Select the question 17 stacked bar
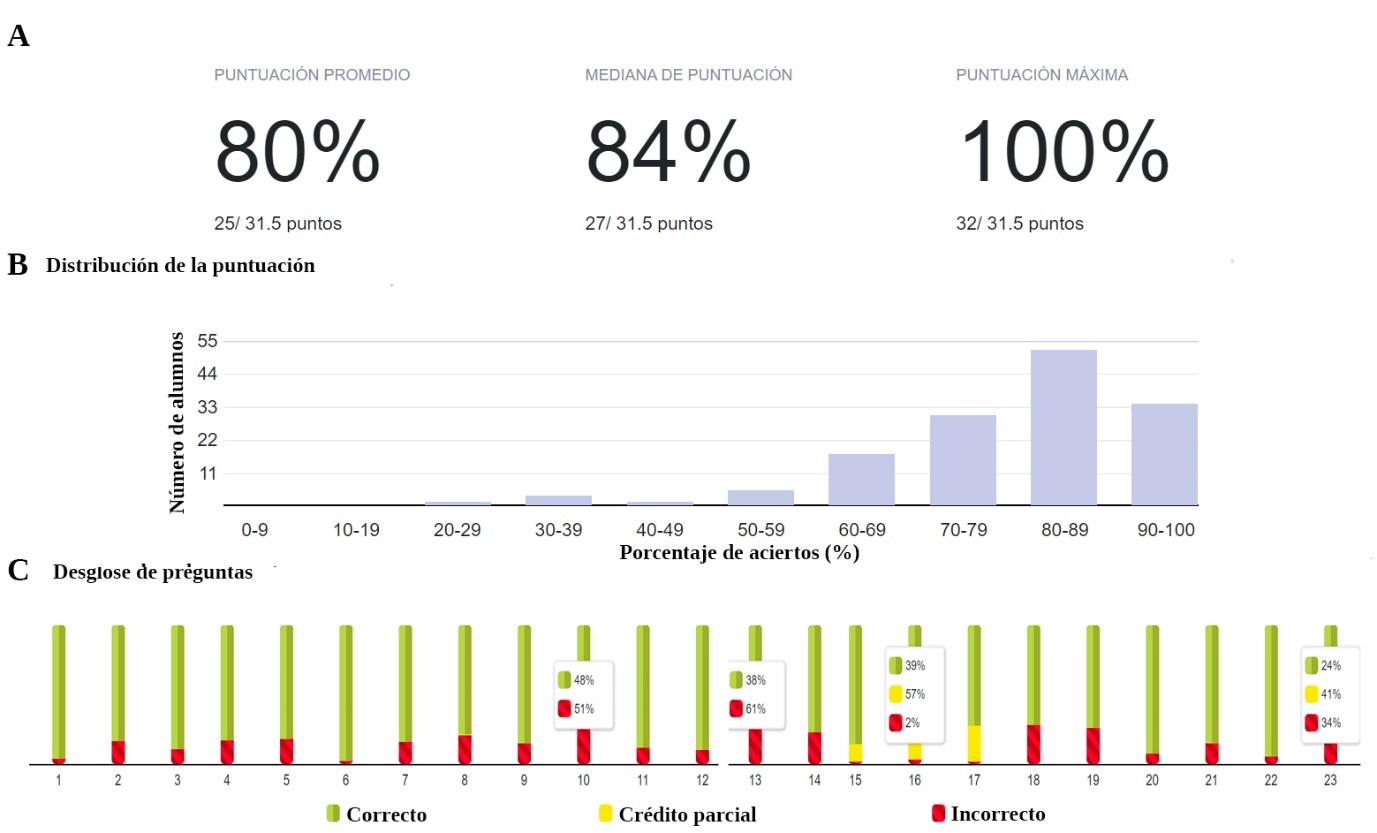 click(x=974, y=695)
